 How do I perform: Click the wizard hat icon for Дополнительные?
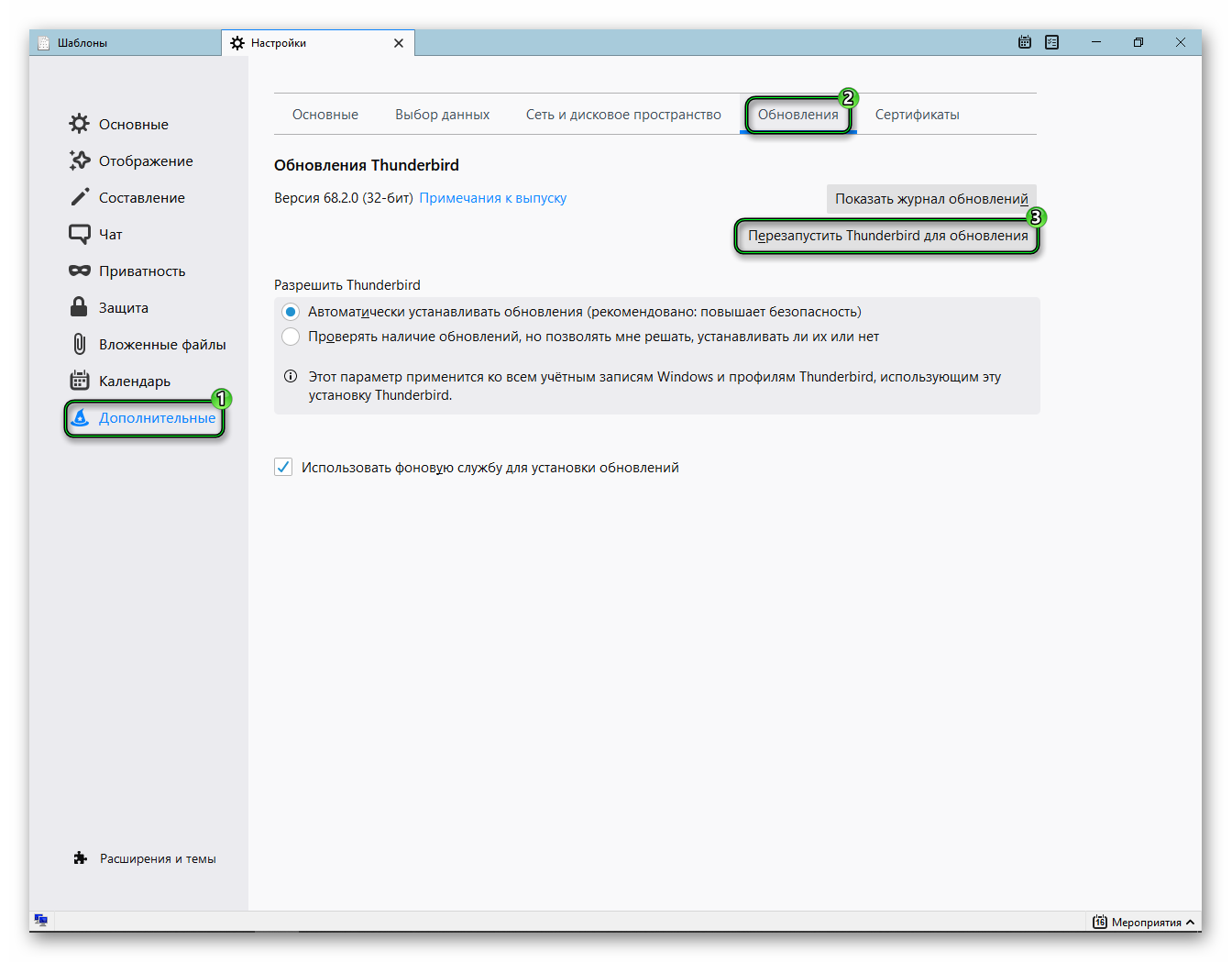pos(80,417)
